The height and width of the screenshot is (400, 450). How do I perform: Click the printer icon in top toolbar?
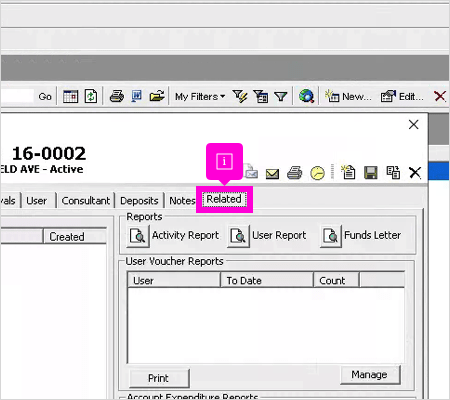(x=117, y=96)
